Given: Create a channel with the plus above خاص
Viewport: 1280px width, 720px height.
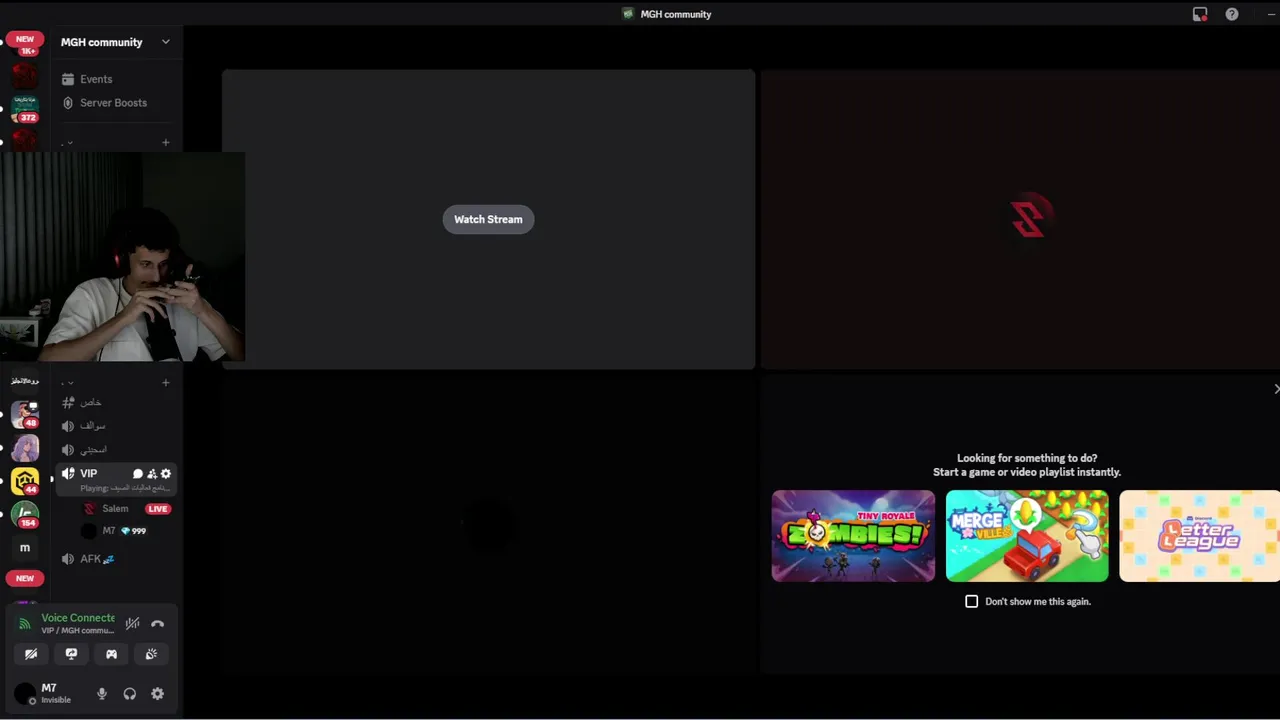Looking at the screenshot, I should [x=166, y=383].
